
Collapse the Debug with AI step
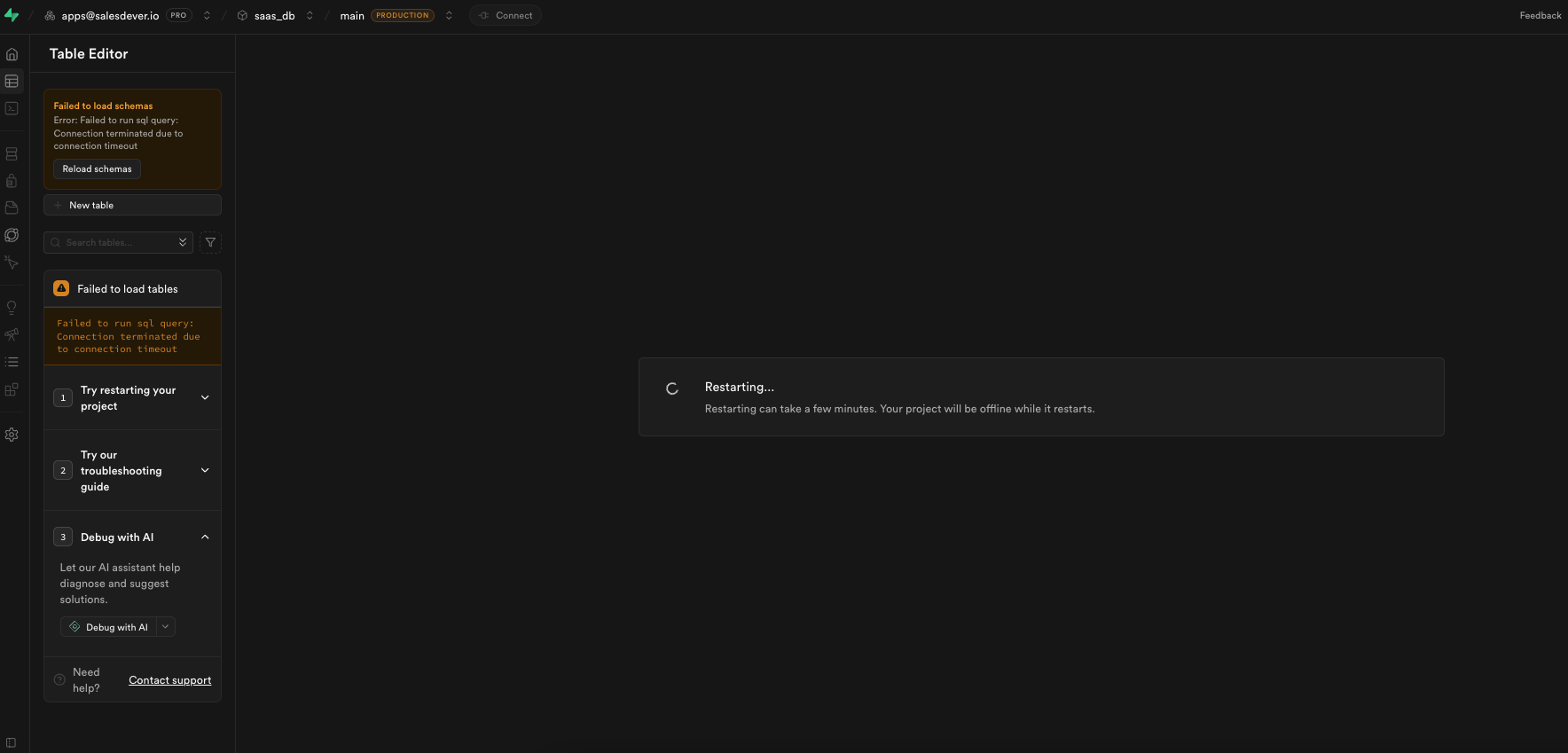tap(132, 537)
